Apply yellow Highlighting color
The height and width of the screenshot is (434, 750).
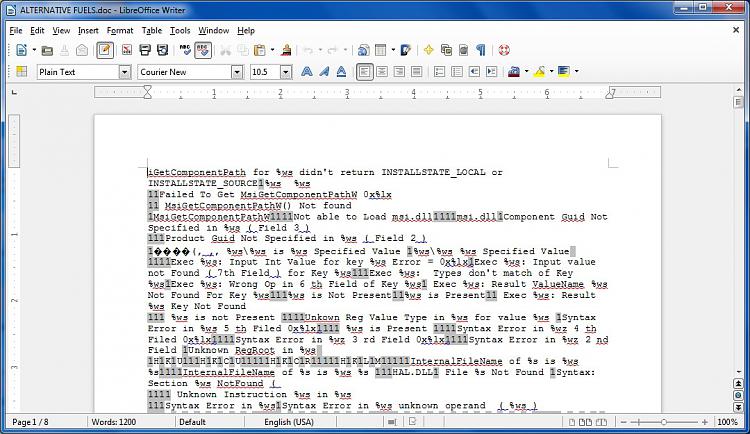tap(540, 72)
